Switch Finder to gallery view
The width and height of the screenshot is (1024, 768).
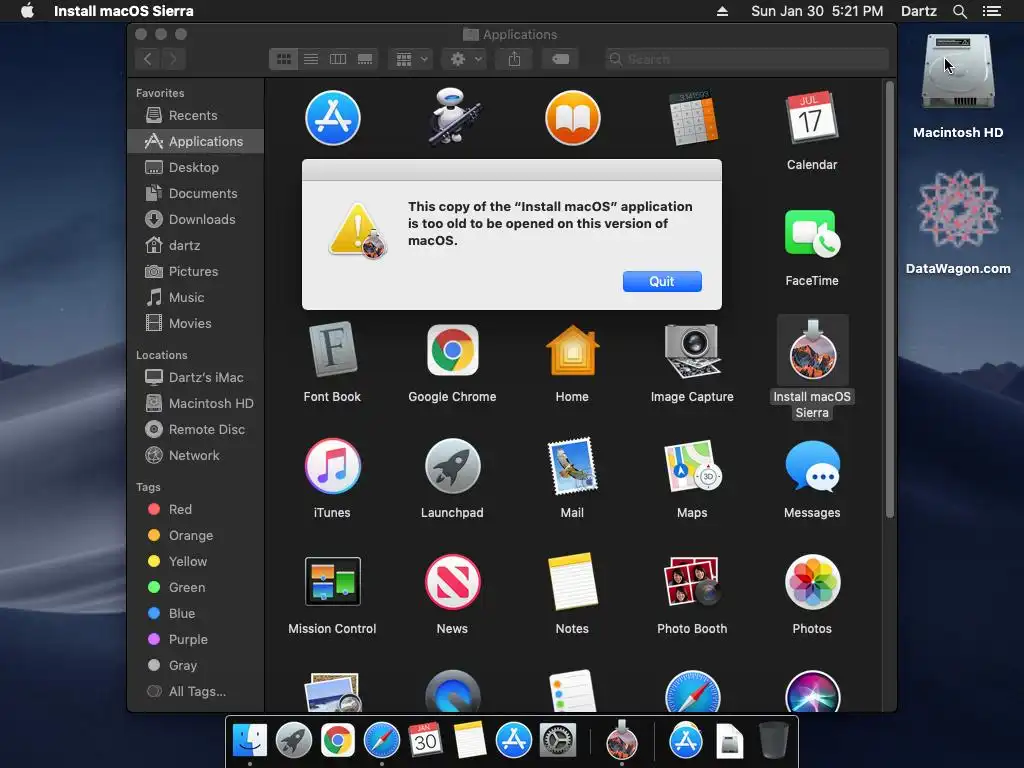tap(365, 59)
